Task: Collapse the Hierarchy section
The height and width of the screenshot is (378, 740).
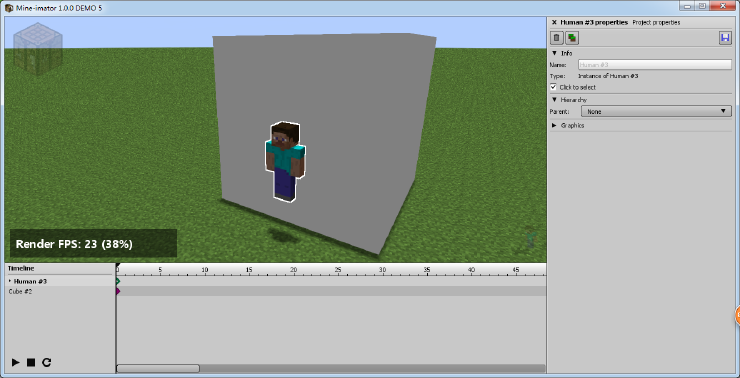Action: 554,100
